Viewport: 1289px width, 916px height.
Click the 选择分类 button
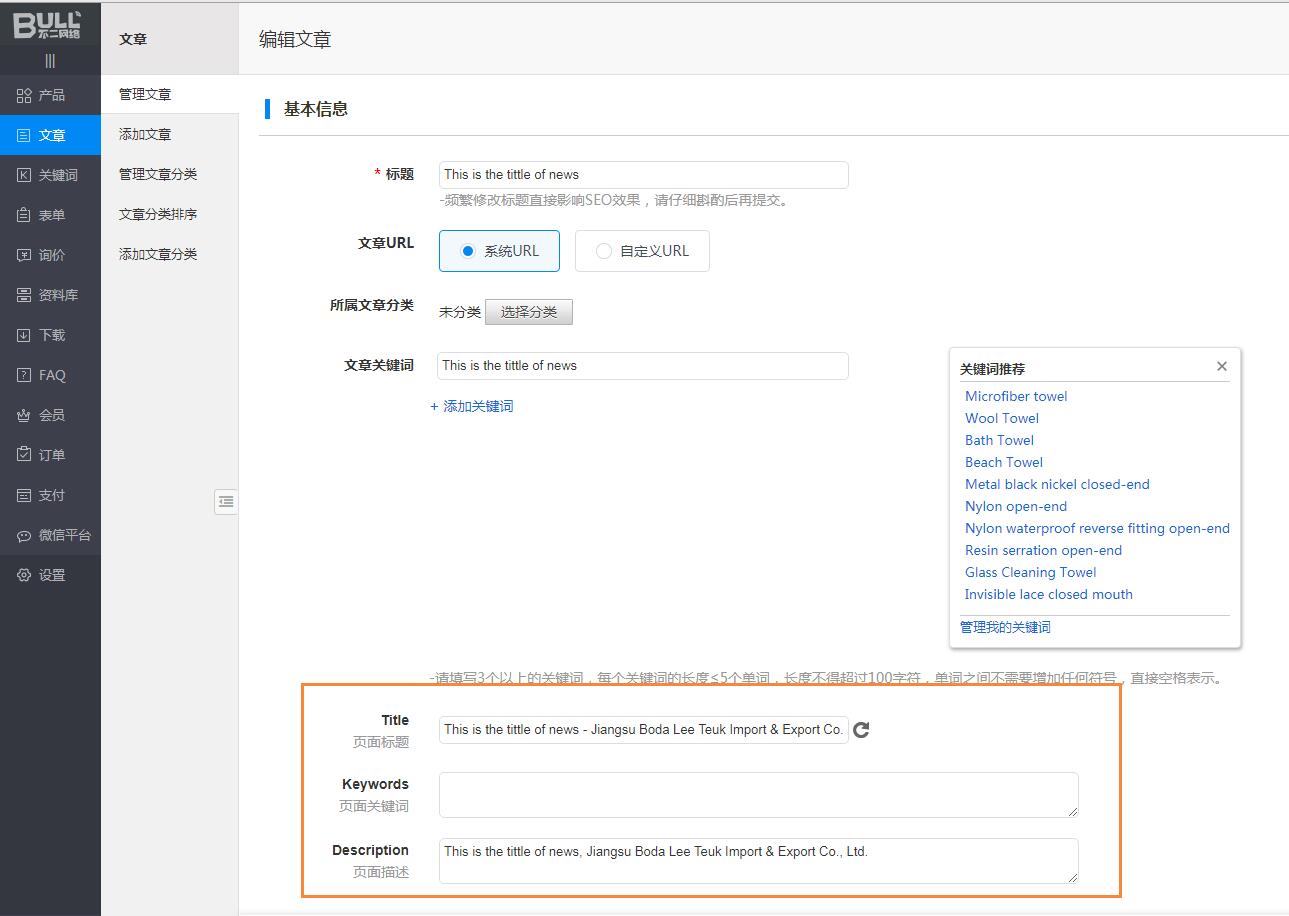click(528, 312)
